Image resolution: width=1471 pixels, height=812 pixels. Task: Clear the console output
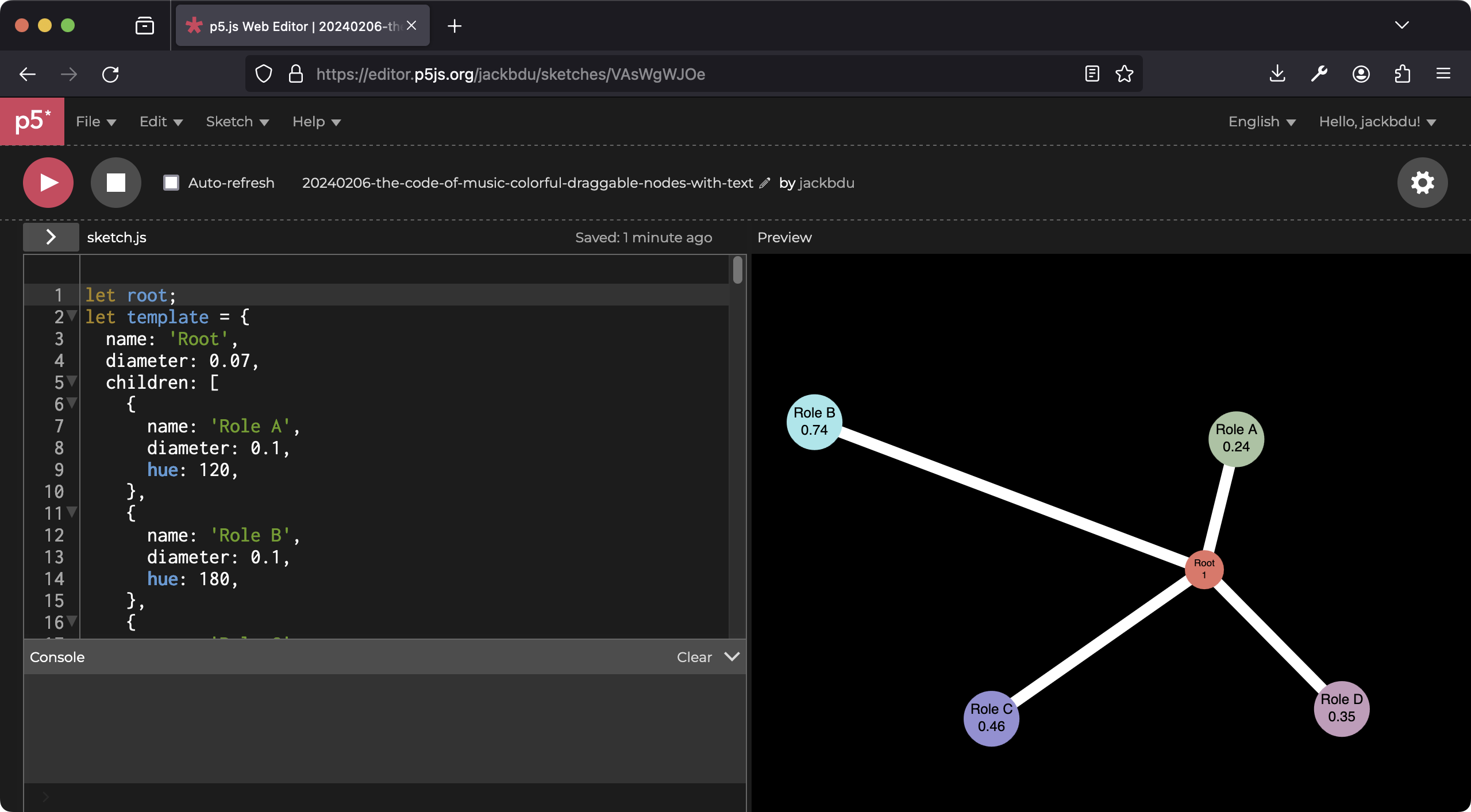[x=694, y=657]
